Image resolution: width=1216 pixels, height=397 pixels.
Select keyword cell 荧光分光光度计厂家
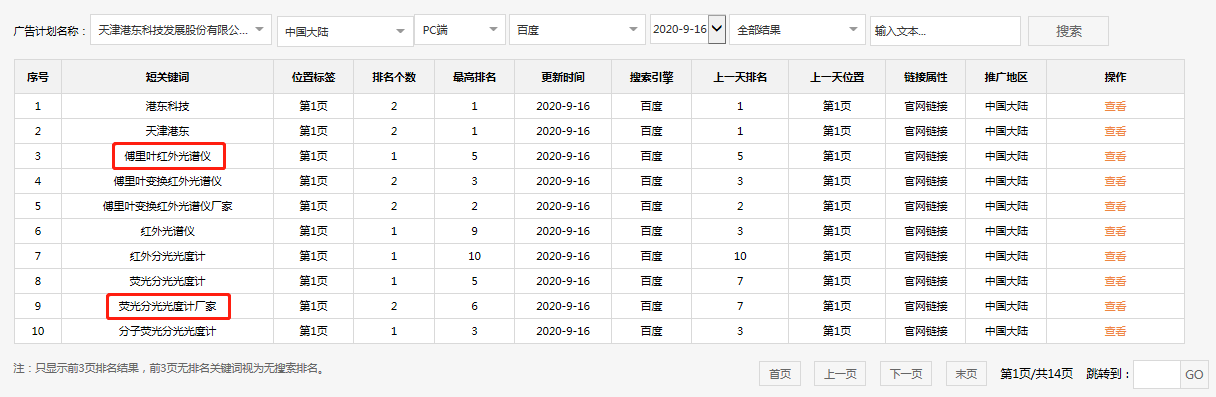point(167,306)
